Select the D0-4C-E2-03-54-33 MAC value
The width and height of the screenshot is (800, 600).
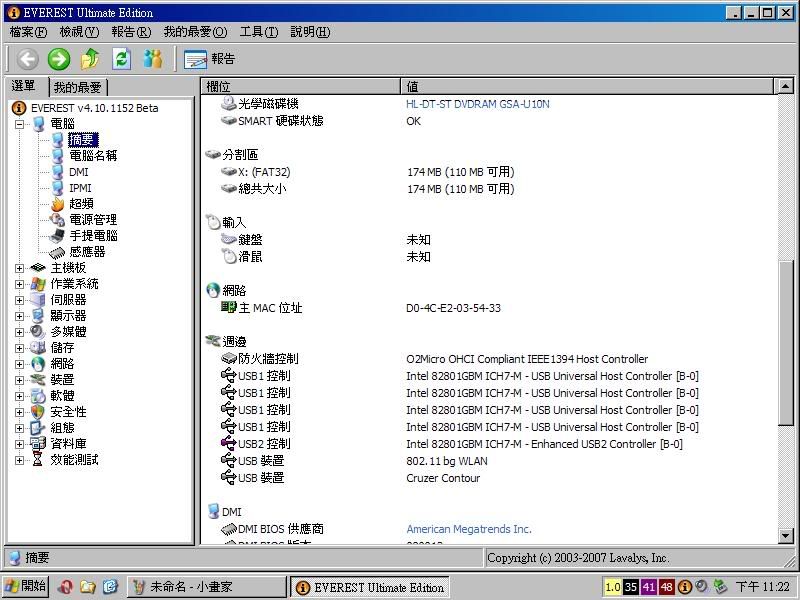[454, 308]
